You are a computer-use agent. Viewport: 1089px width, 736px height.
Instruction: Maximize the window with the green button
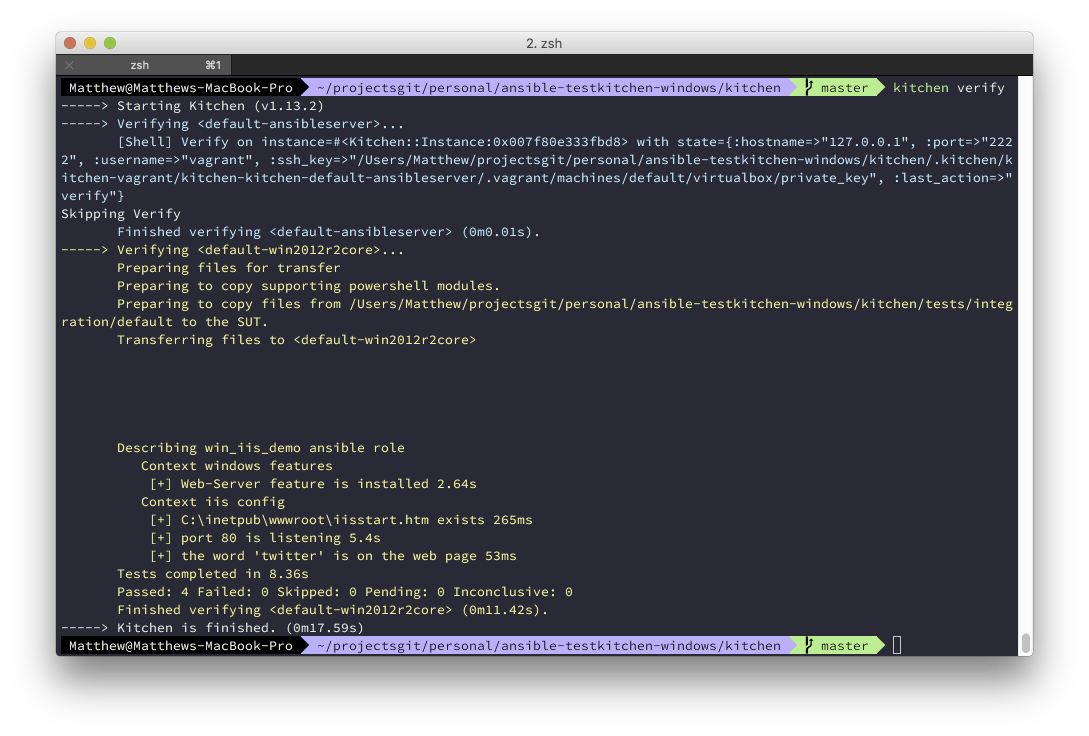[110, 43]
